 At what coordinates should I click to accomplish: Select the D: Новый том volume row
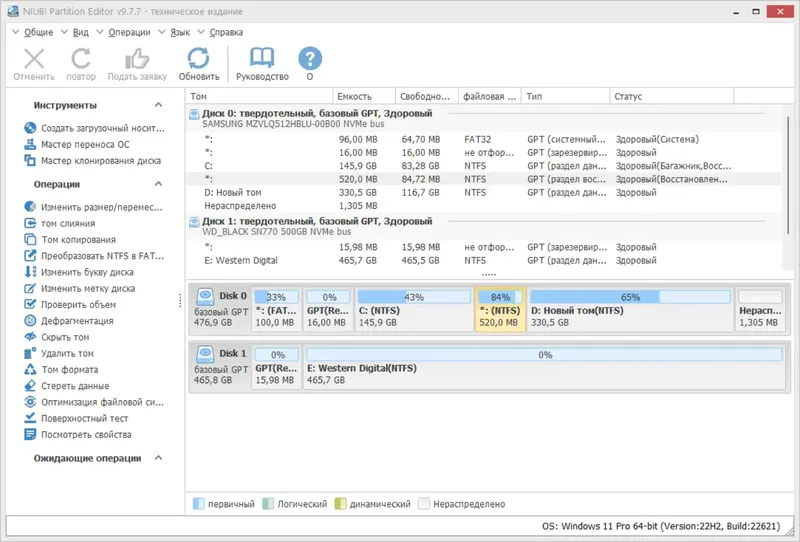[485, 192]
